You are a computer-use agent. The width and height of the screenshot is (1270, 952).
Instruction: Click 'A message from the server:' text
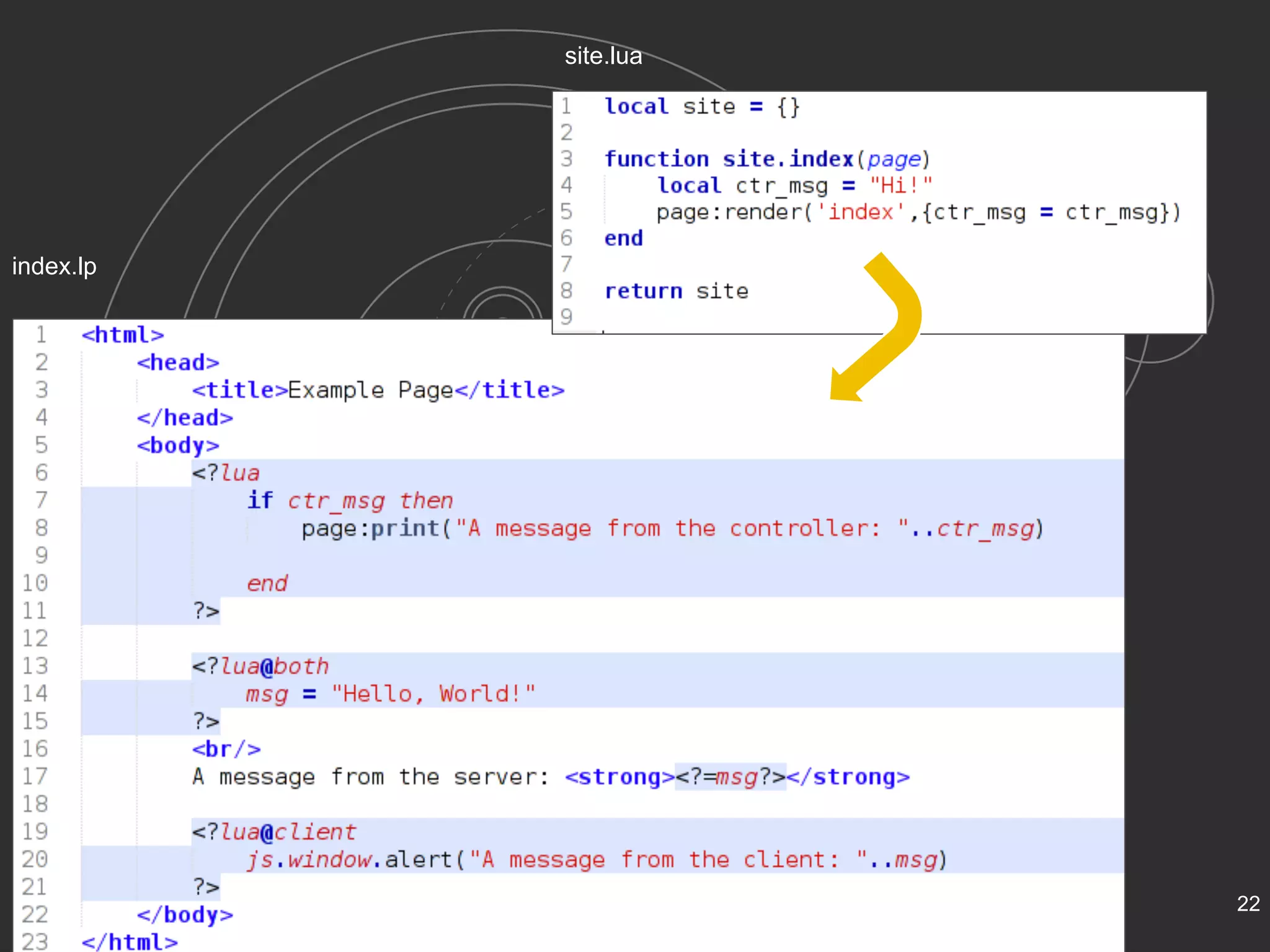coord(371,777)
